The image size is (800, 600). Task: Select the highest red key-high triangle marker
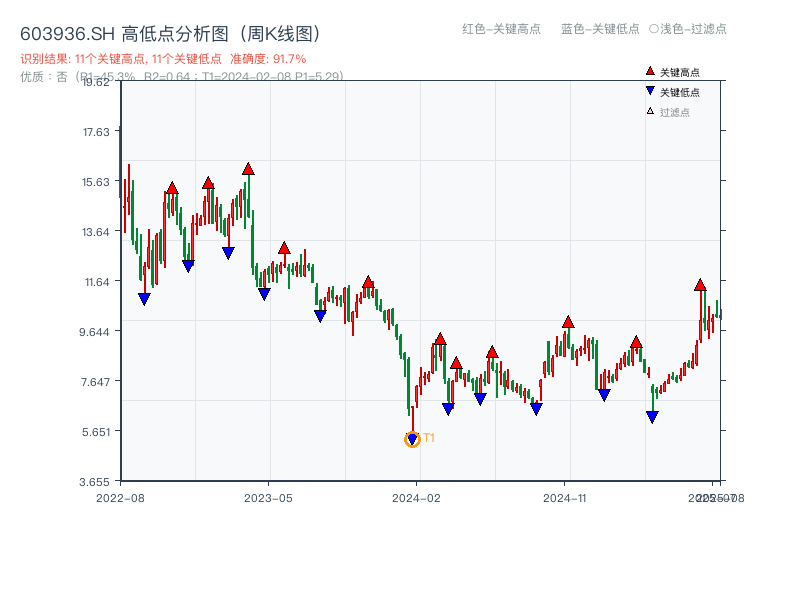[248, 169]
